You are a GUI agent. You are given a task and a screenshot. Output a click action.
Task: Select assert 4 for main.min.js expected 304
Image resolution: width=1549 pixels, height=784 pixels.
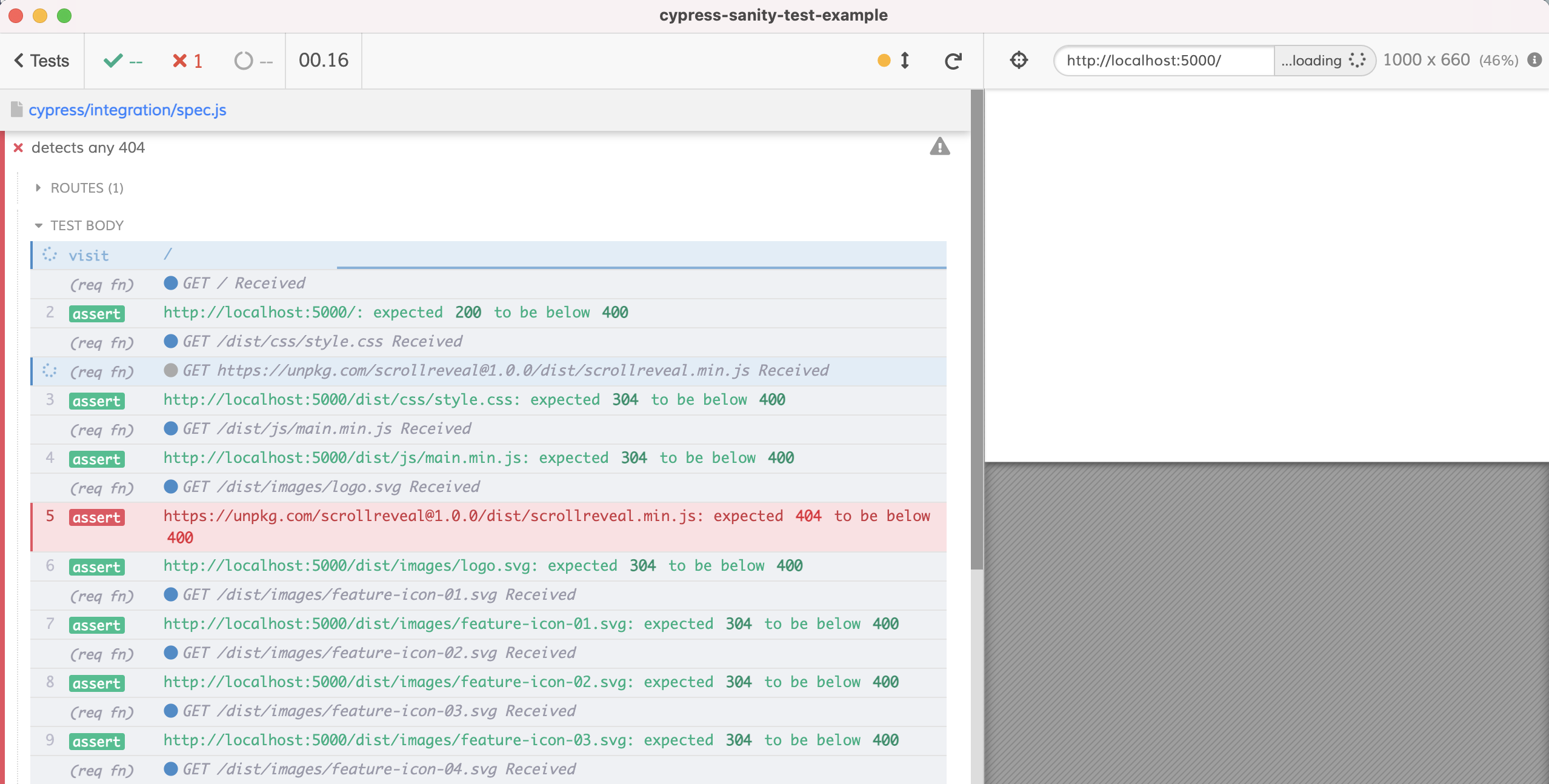[488, 458]
